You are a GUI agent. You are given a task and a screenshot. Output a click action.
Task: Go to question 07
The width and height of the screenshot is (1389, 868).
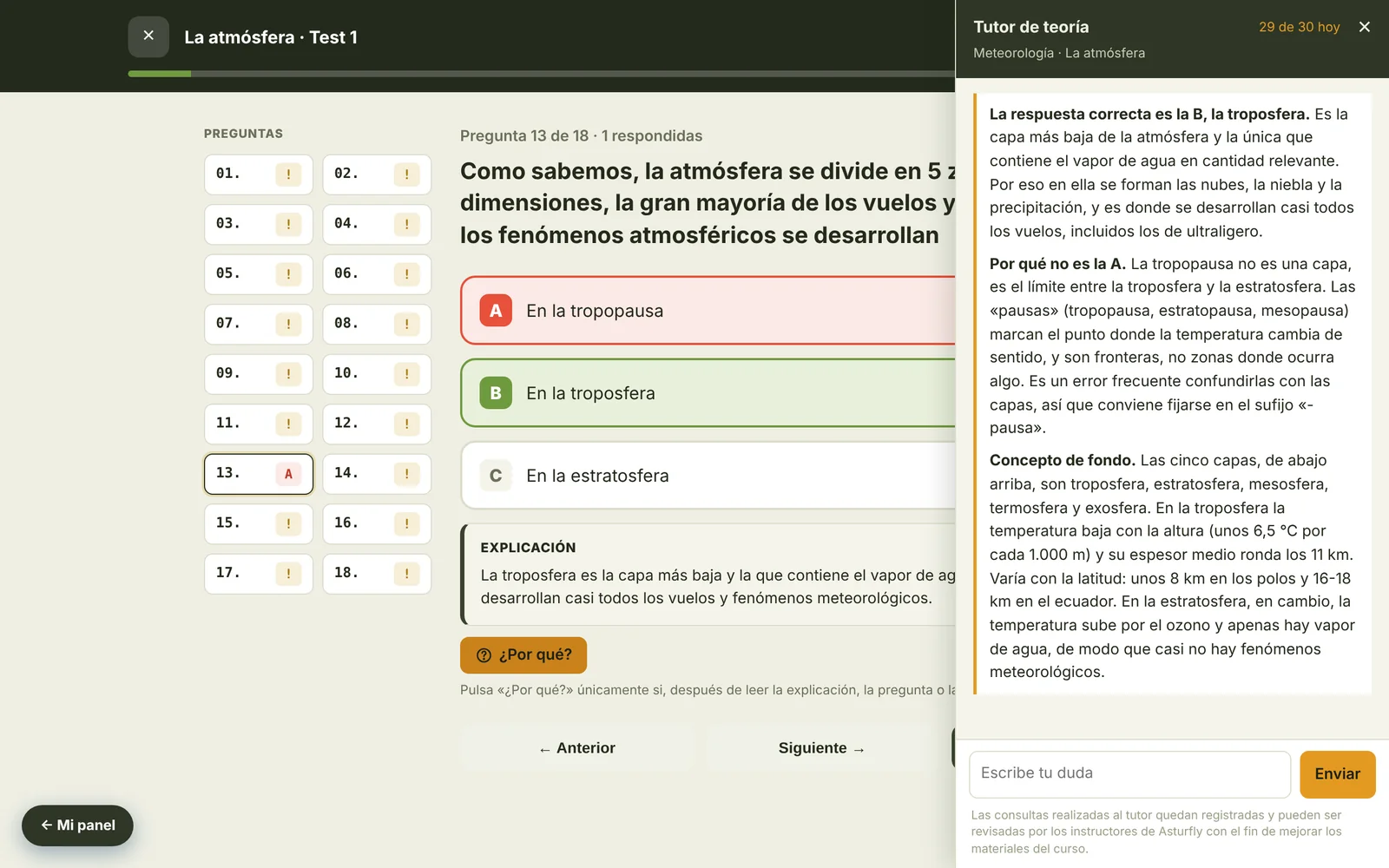click(259, 324)
